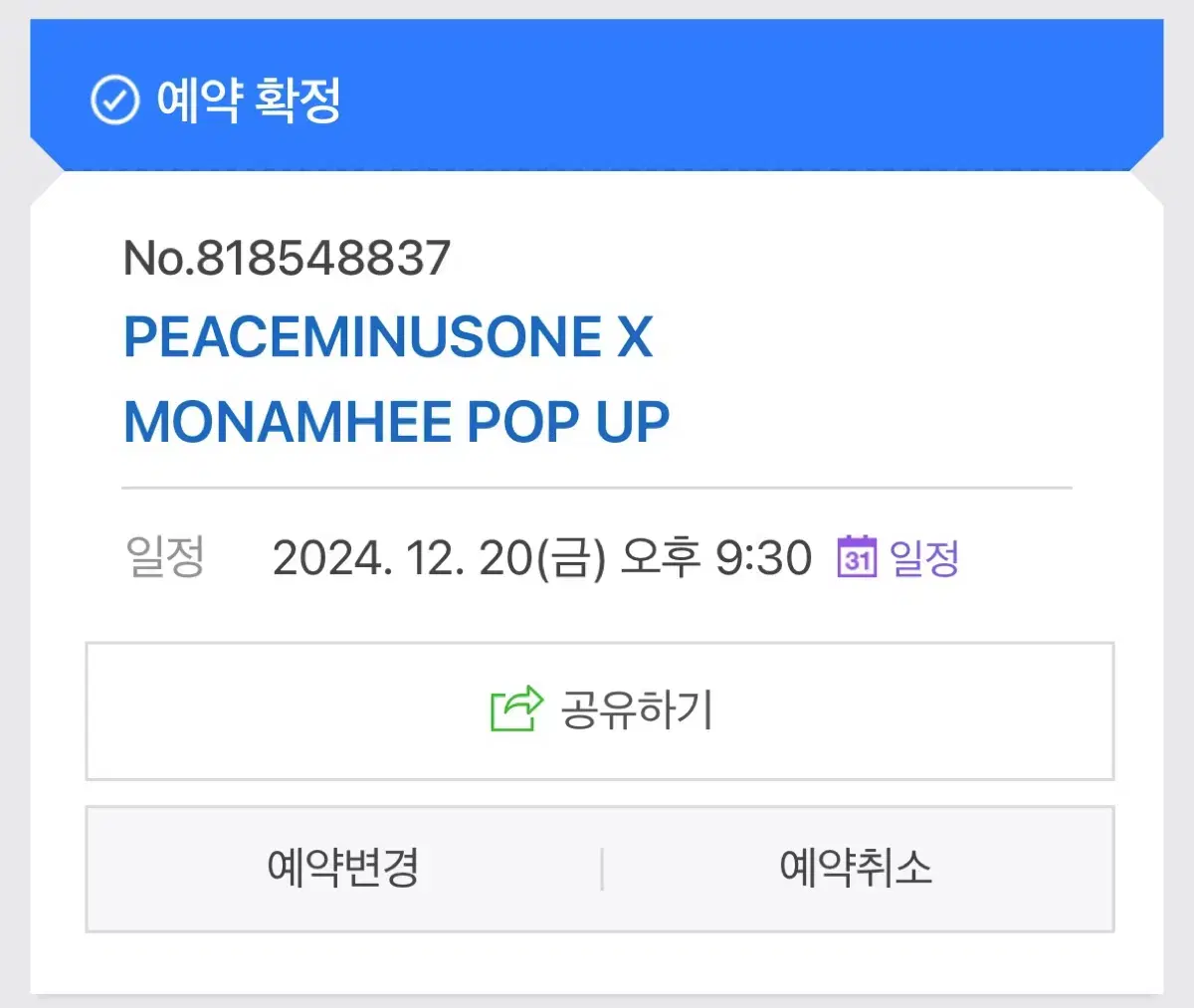Cancel booking with 예약취소
This screenshot has width=1194, height=1008.
(x=857, y=868)
